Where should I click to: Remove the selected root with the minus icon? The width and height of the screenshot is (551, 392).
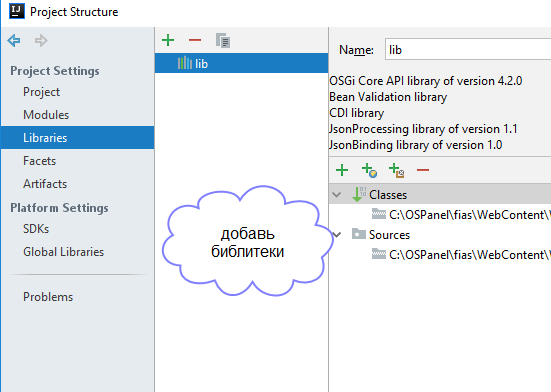tap(423, 170)
